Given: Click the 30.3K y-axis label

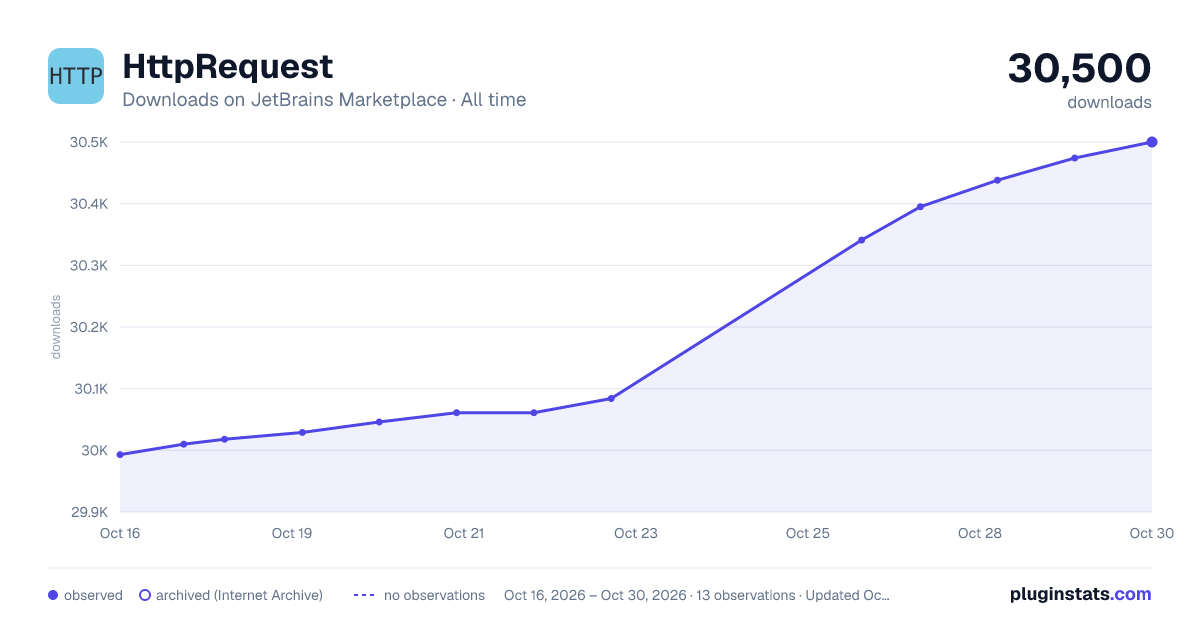Looking at the screenshot, I should pos(89,266).
